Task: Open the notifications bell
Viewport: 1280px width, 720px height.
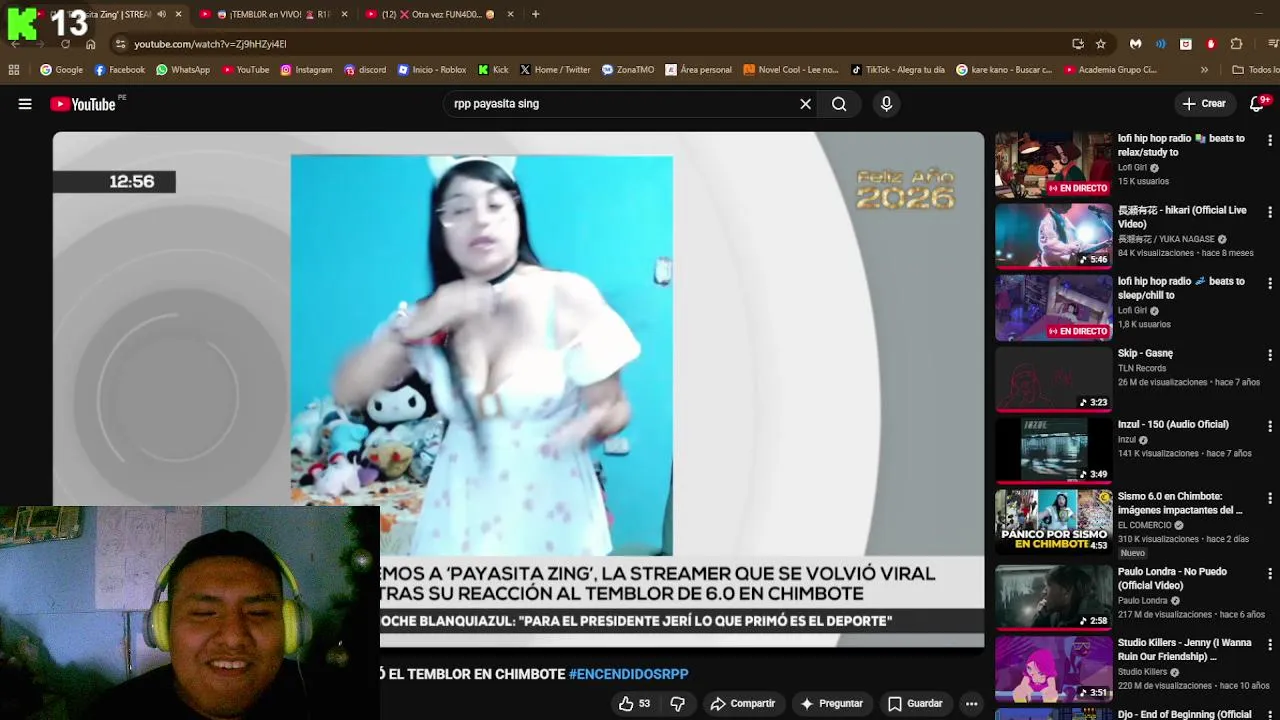Action: click(1257, 104)
